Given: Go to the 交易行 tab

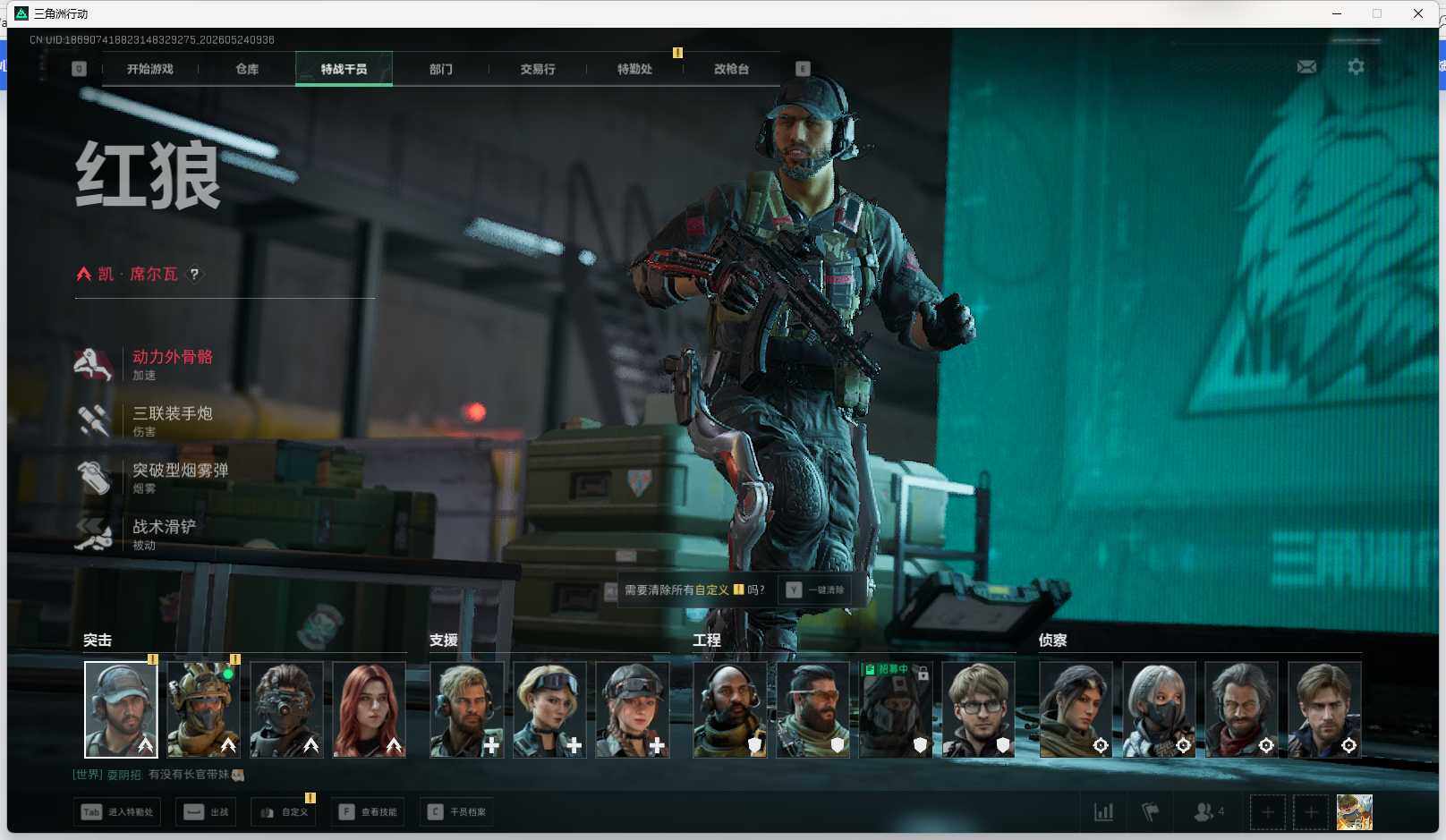Looking at the screenshot, I should [537, 69].
